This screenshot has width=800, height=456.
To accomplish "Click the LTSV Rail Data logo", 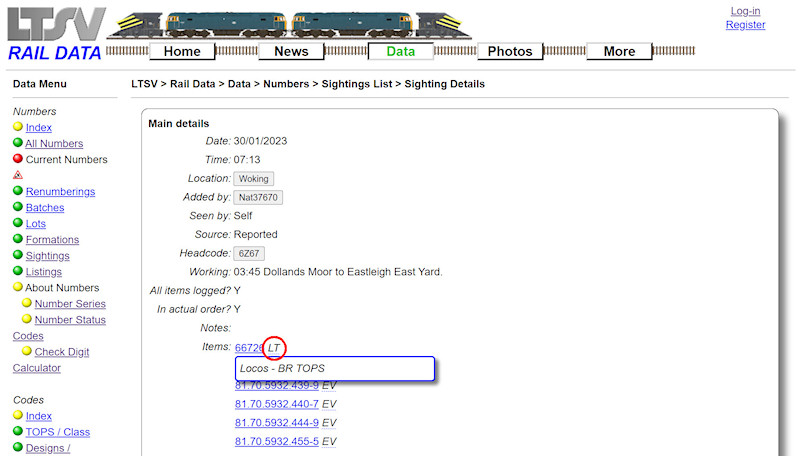I will coord(56,33).
